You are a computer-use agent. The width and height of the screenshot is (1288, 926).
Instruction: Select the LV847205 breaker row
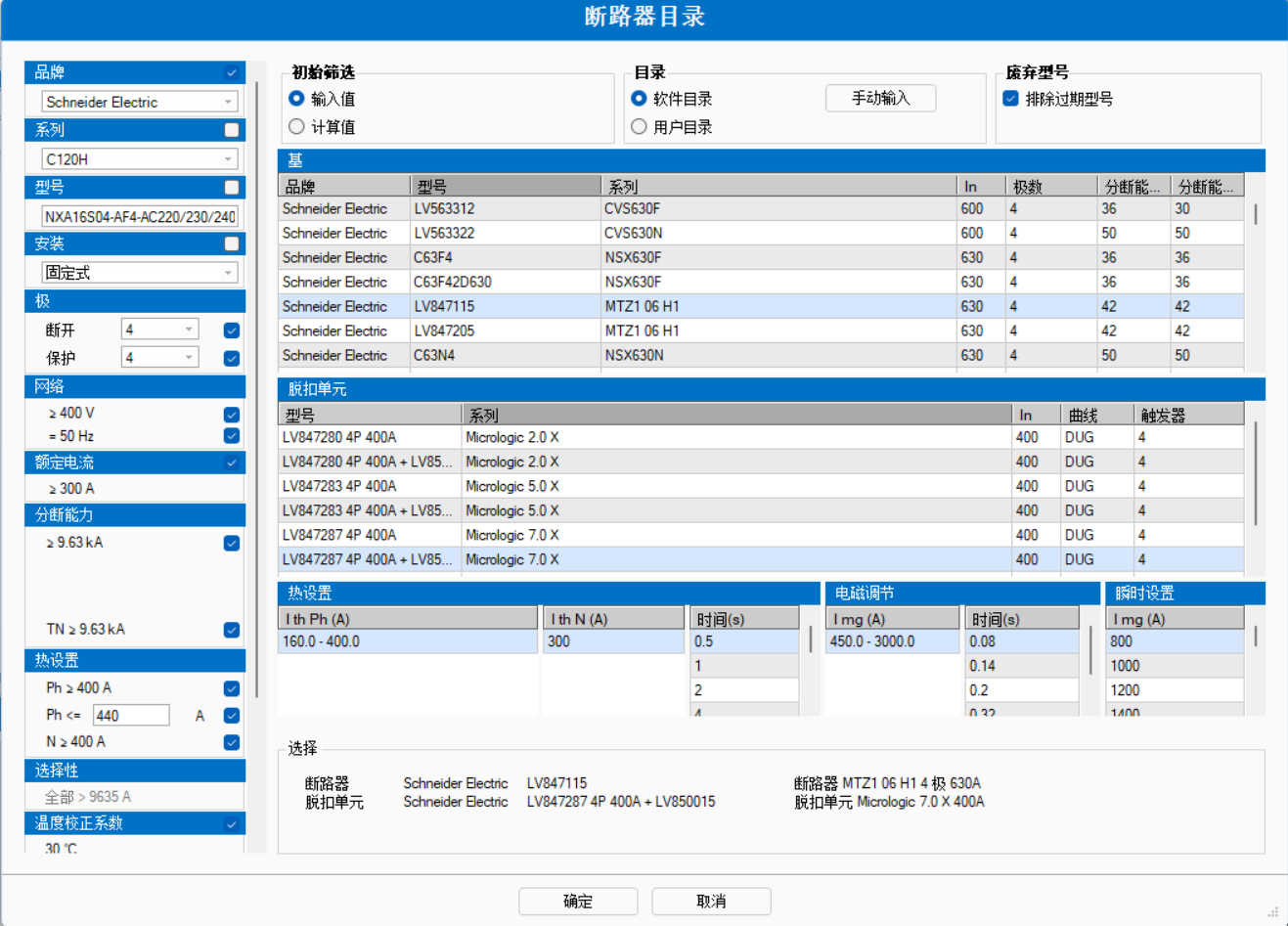pos(761,331)
